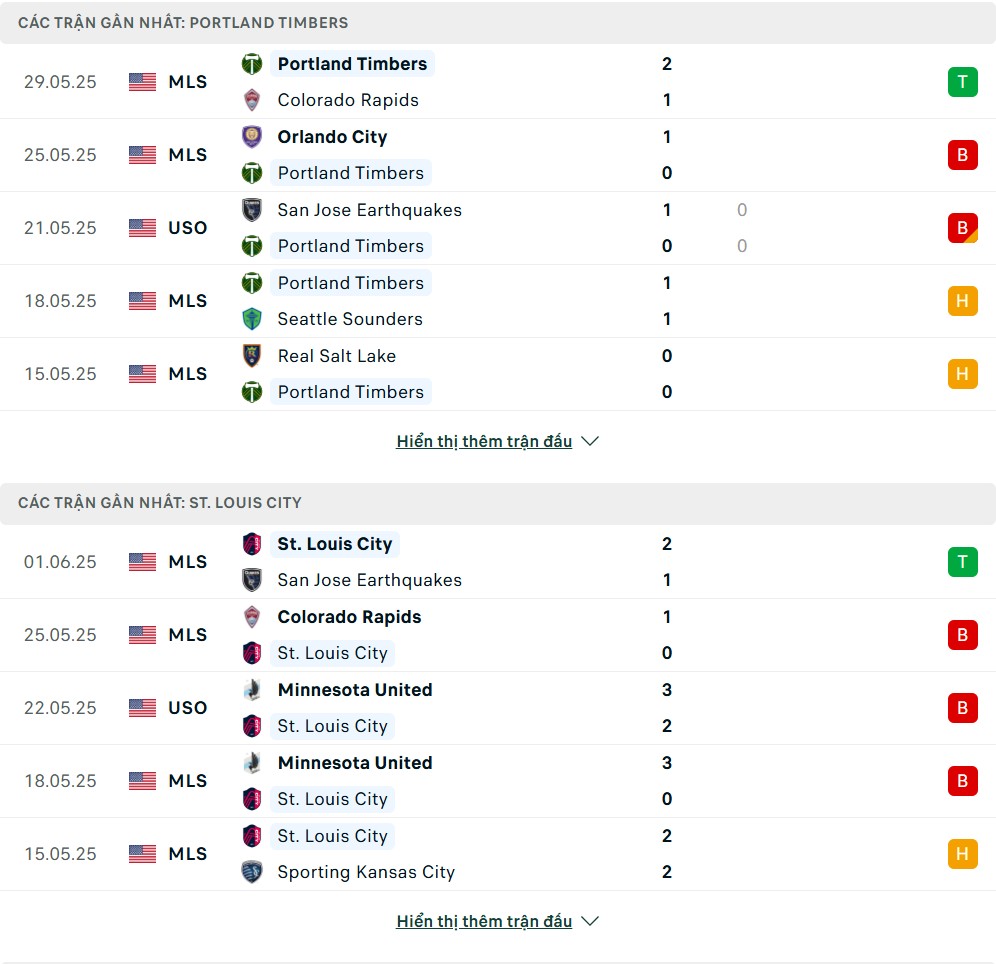Open the 'Hiển thị thêm trận đấu' link under St. Louis City
The height and width of the screenshot is (964, 996).
[x=484, y=921]
